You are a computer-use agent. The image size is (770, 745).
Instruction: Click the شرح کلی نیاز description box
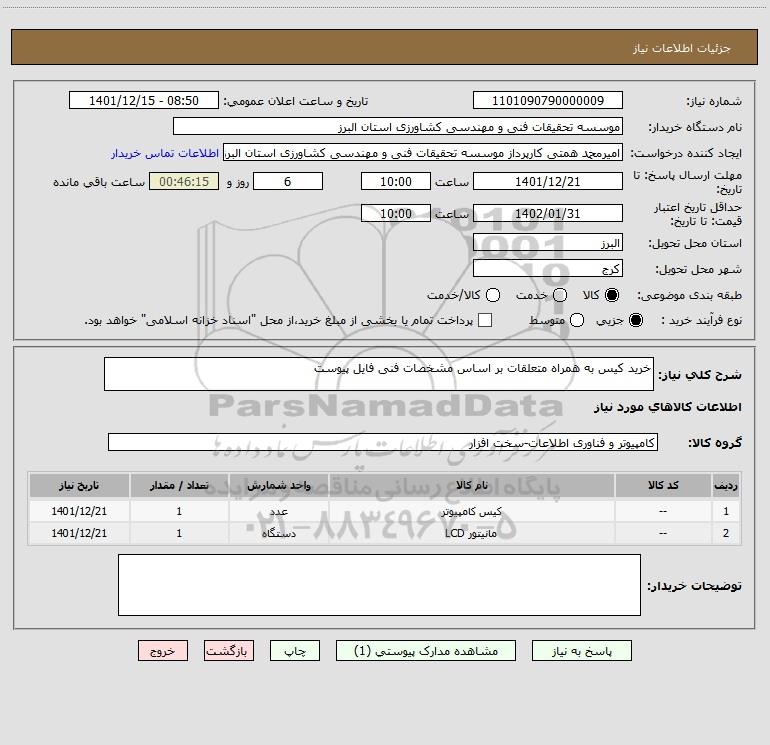coord(379,374)
